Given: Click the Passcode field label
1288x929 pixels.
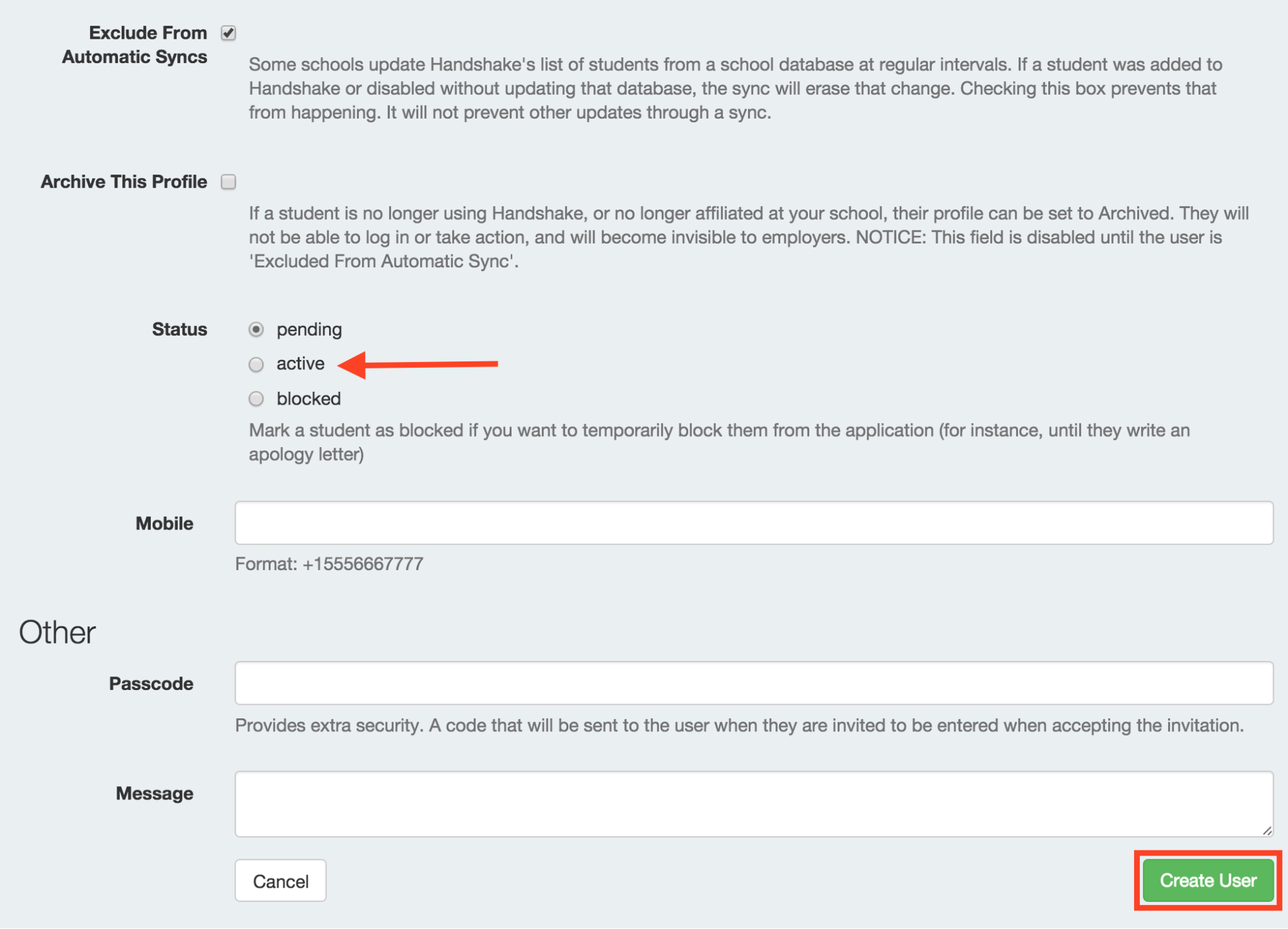Looking at the screenshot, I should 151,683.
